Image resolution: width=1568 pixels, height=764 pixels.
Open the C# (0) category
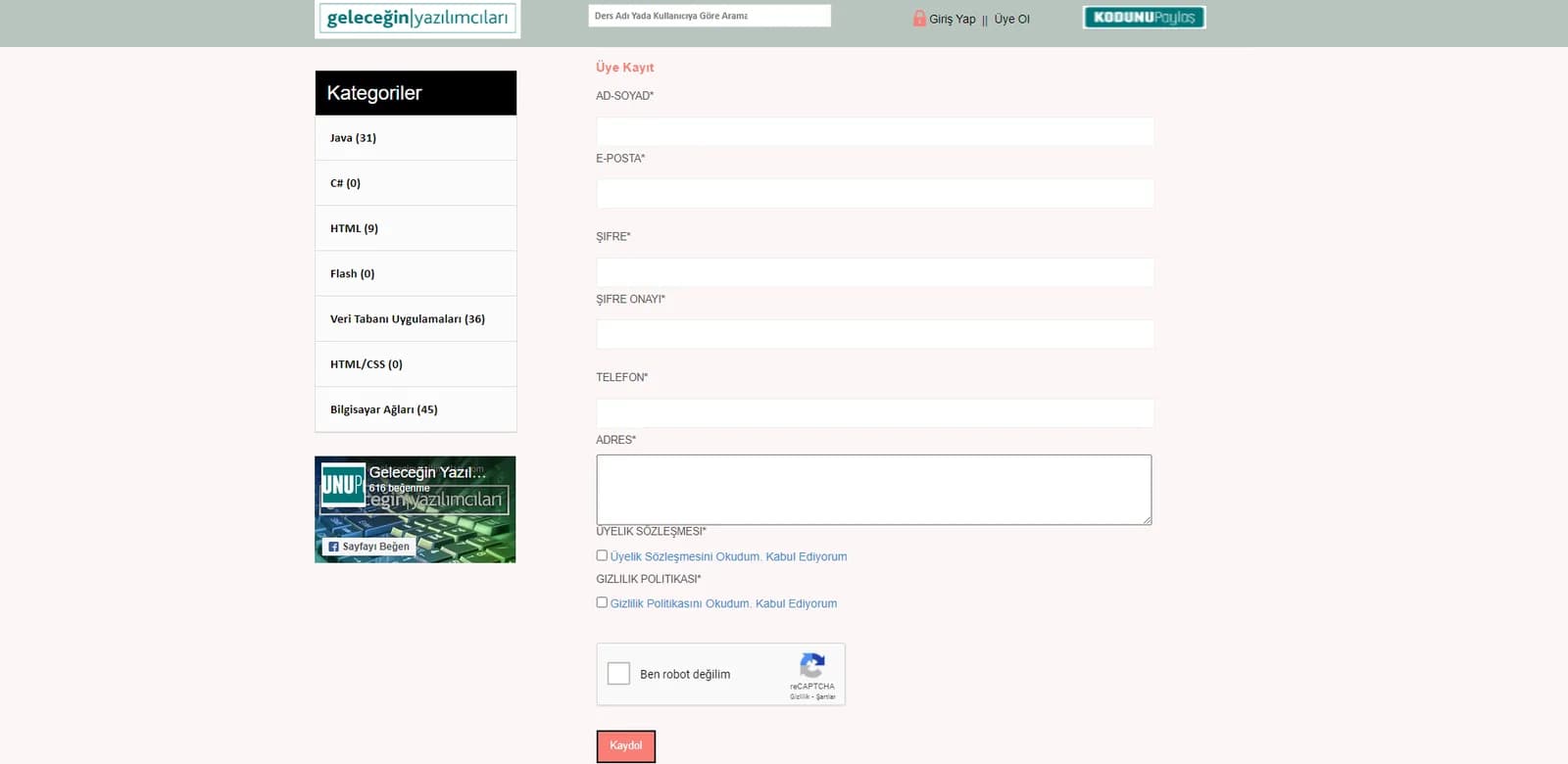[x=416, y=183]
